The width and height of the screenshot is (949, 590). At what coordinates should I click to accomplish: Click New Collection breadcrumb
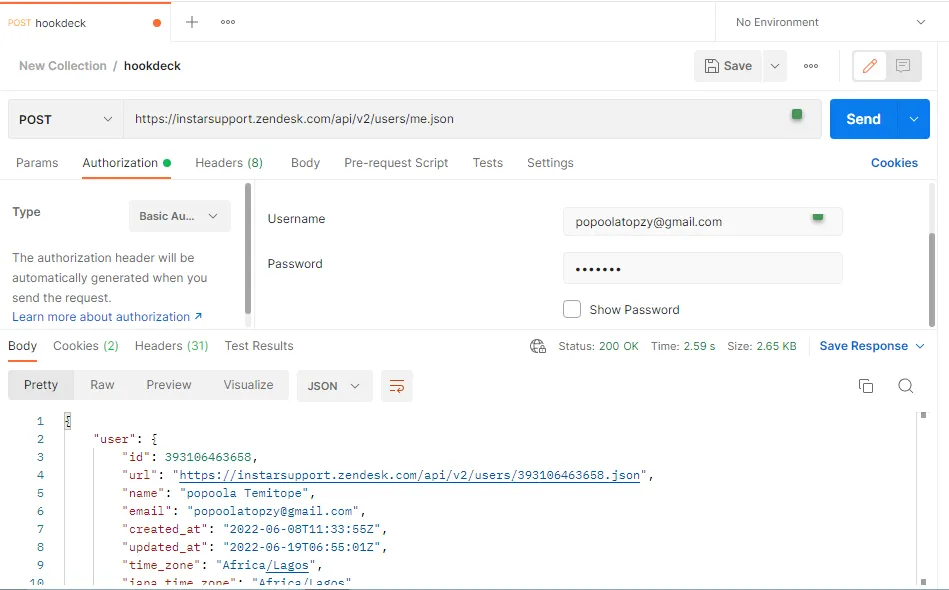[x=63, y=66]
